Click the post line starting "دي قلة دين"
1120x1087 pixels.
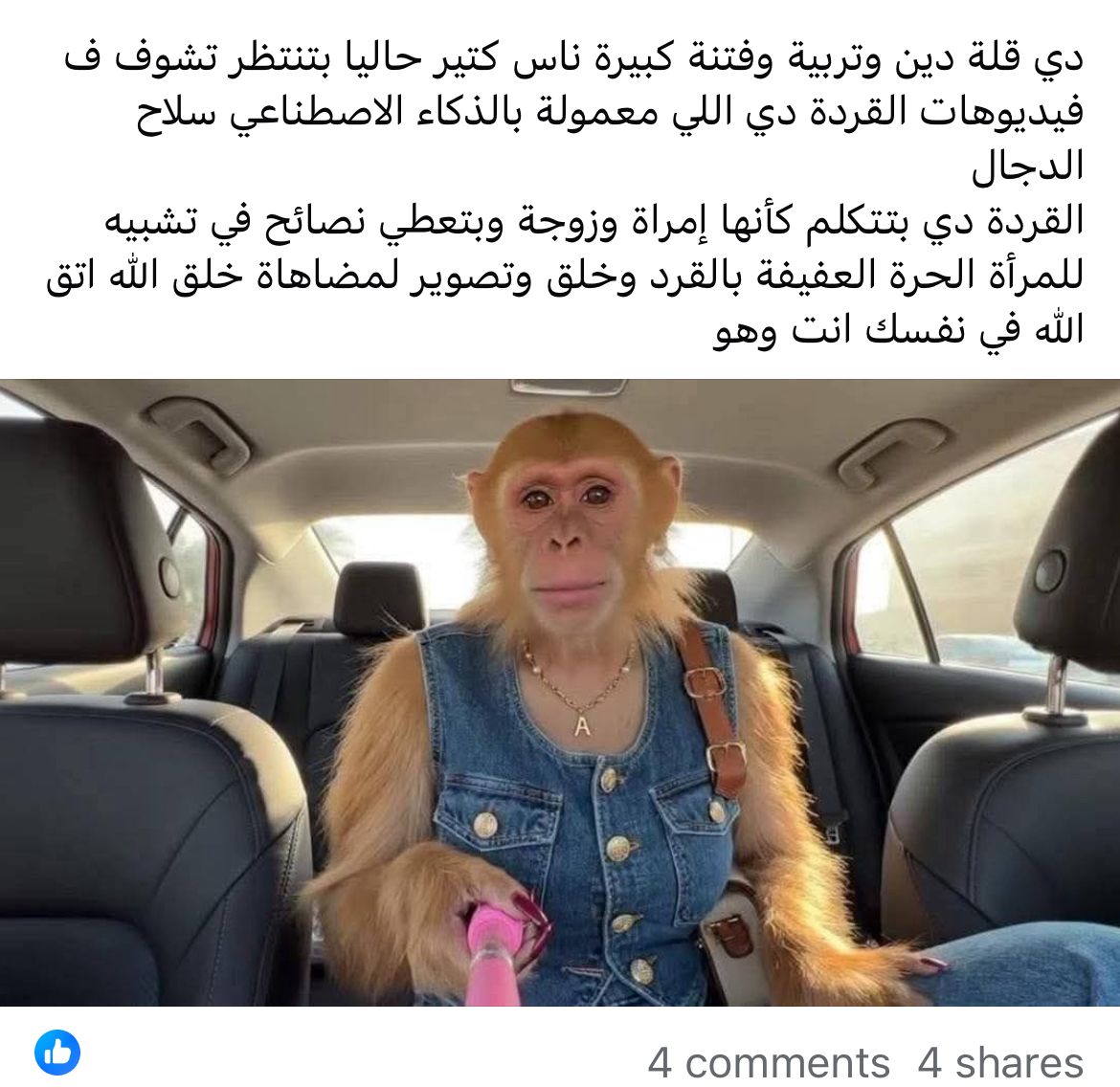pyautogui.click(x=573, y=60)
